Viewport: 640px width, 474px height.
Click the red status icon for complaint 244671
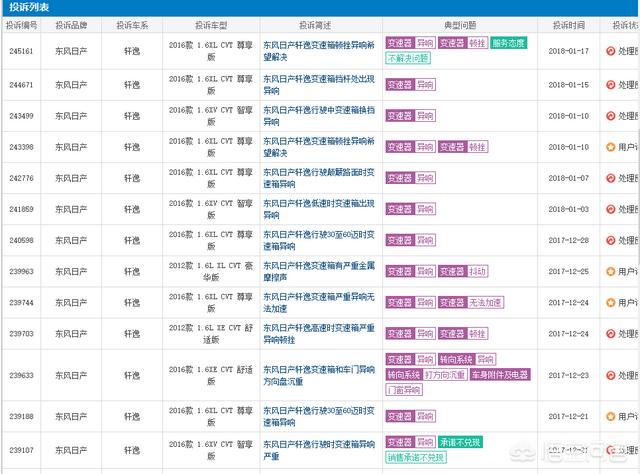click(610, 85)
